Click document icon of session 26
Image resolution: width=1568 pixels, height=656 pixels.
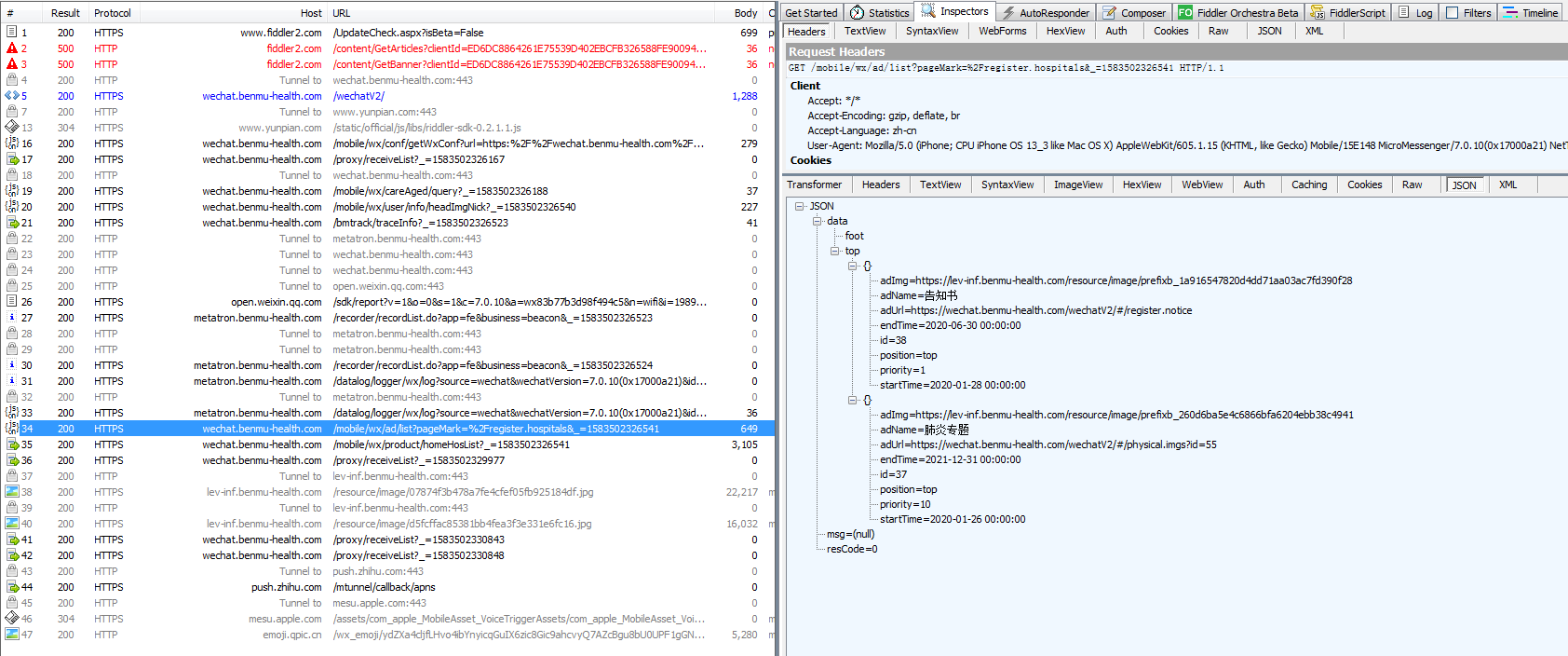[12, 301]
